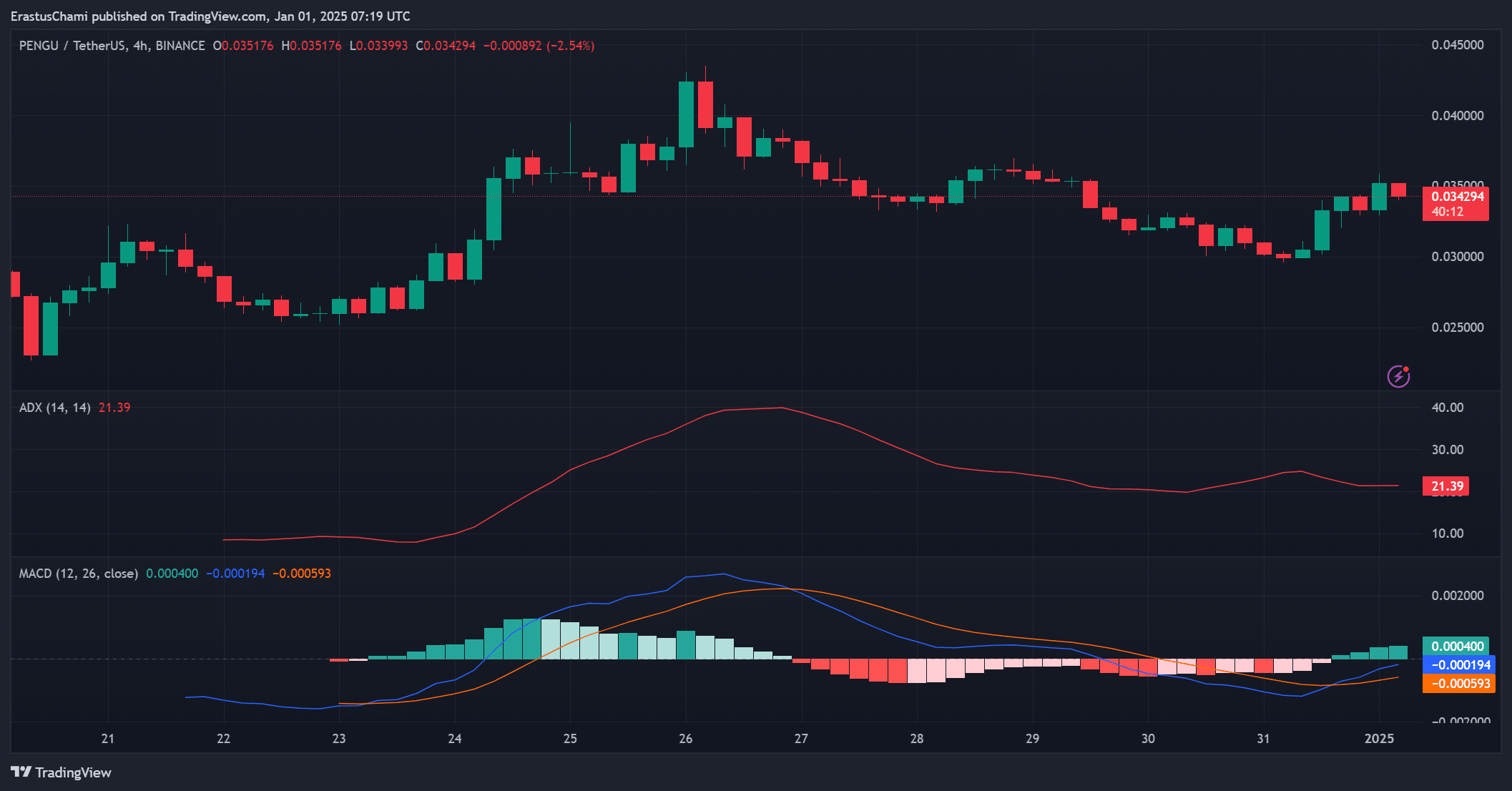Click the 0.030000 price axis label
Image resolution: width=1512 pixels, height=791 pixels.
click(1457, 257)
